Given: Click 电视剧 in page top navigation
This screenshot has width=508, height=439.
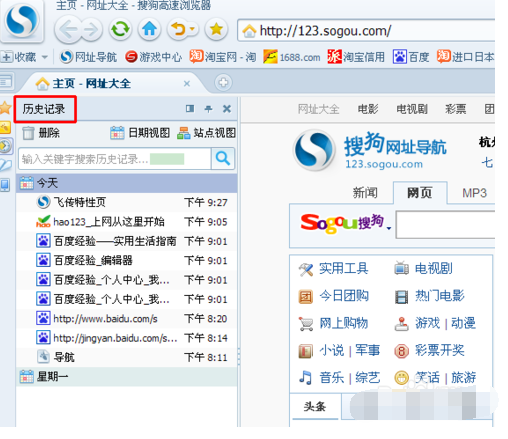Looking at the screenshot, I should coord(412,109).
